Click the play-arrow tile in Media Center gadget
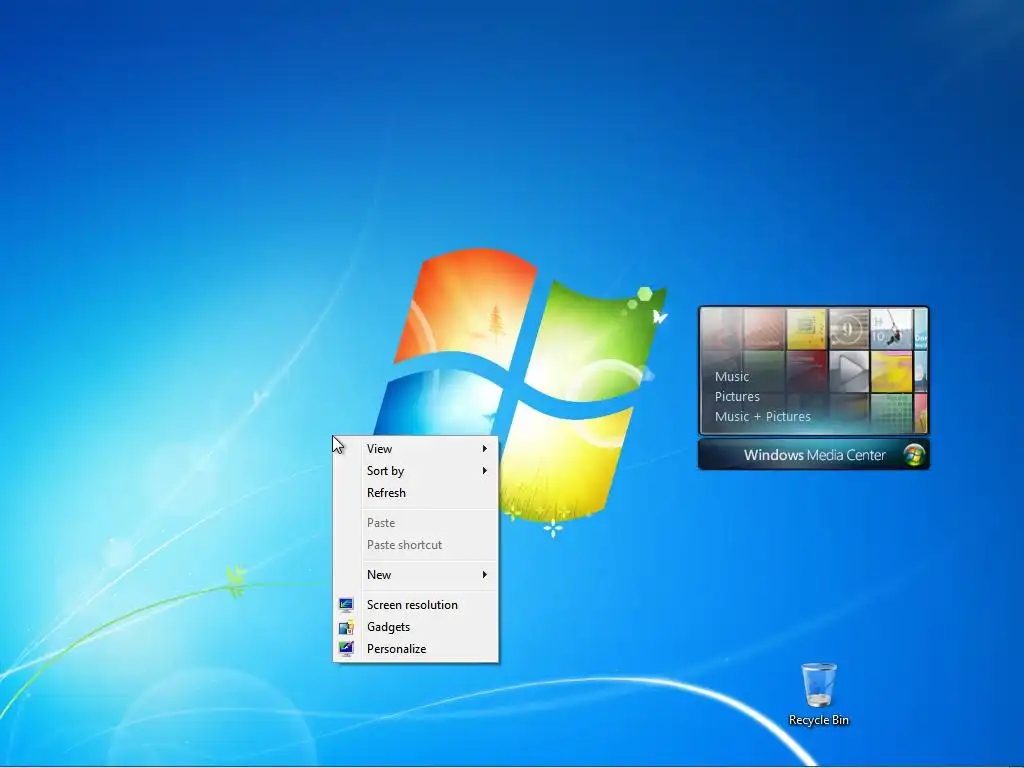This screenshot has height=768, width=1024. click(x=849, y=372)
